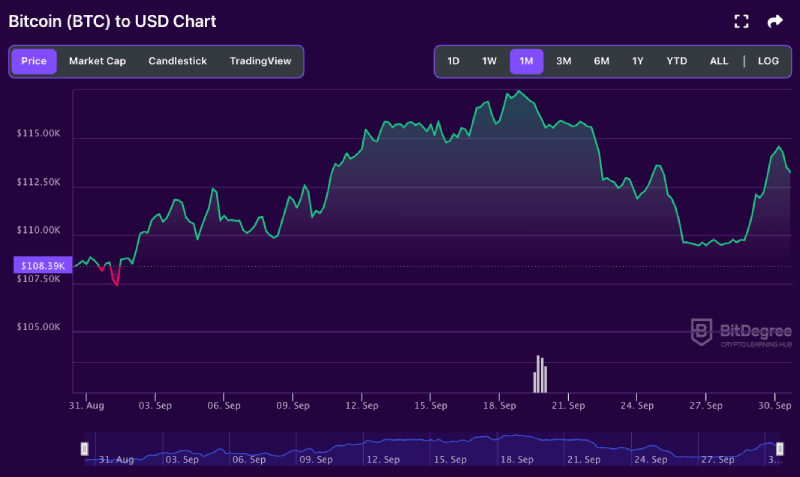Click the 18. Sep axis label
This screenshot has height=477, width=800.
[x=499, y=406]
